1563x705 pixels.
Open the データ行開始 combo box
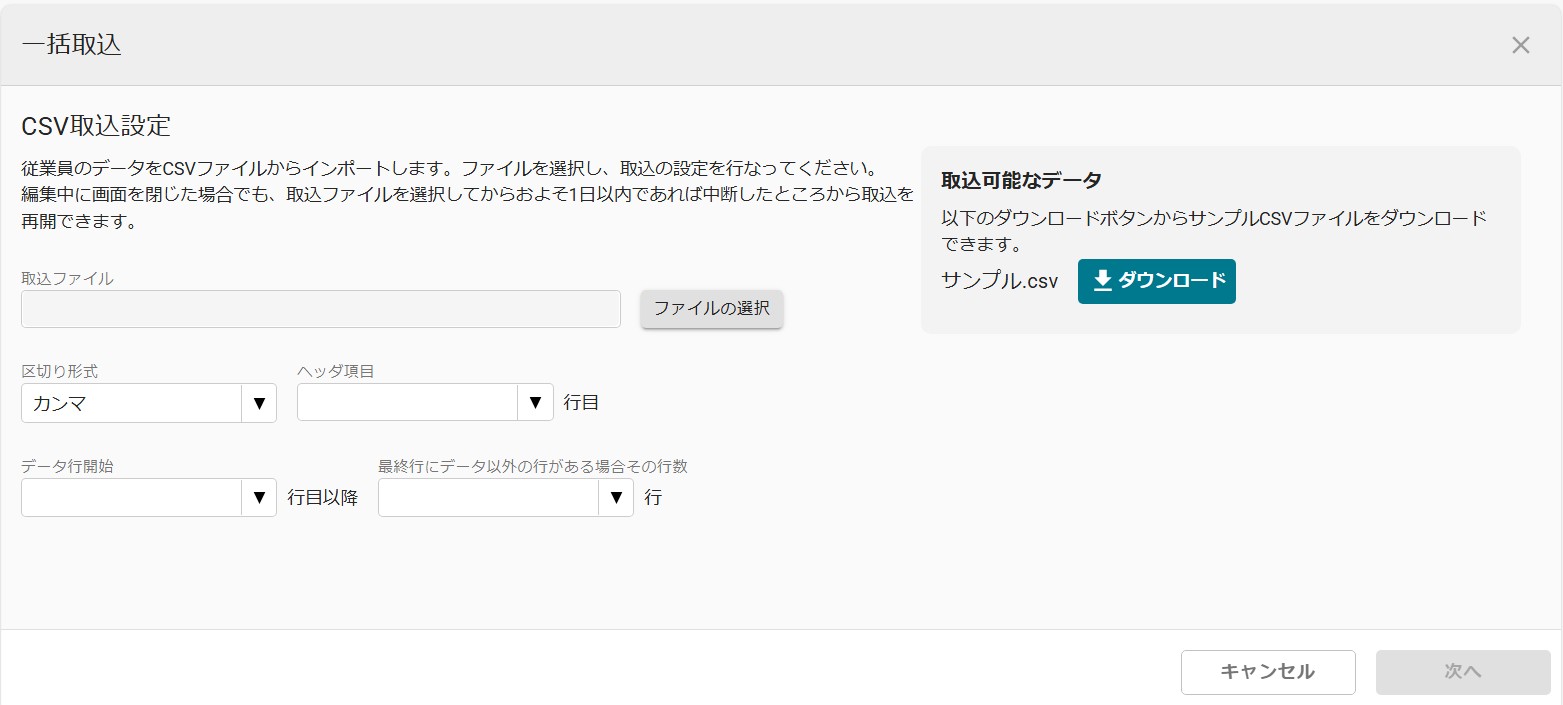pos(131,497)
